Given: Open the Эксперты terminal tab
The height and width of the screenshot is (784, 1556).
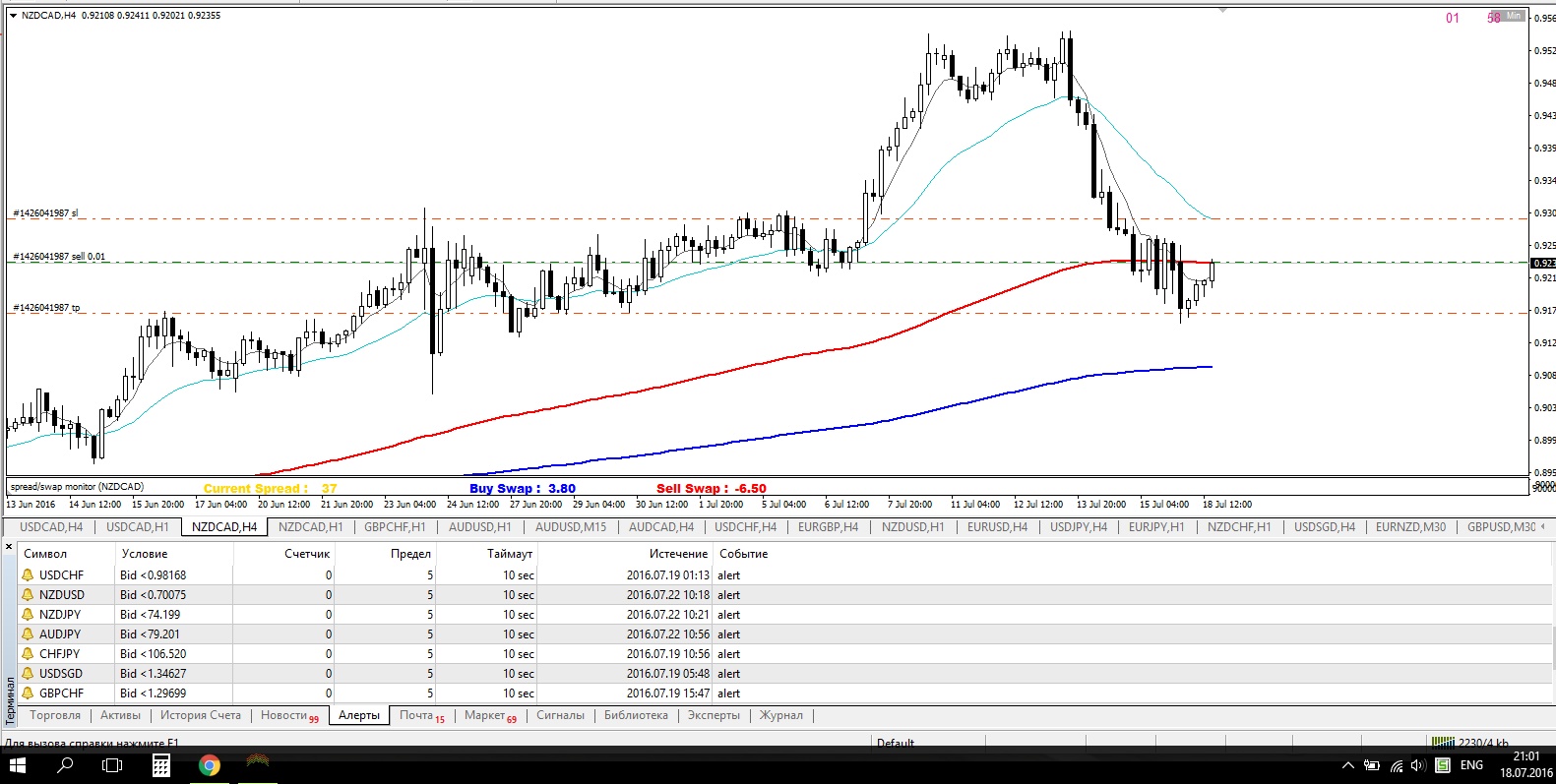Looking at the screenshot, I should pyautogui.click(x=714, y=716).
